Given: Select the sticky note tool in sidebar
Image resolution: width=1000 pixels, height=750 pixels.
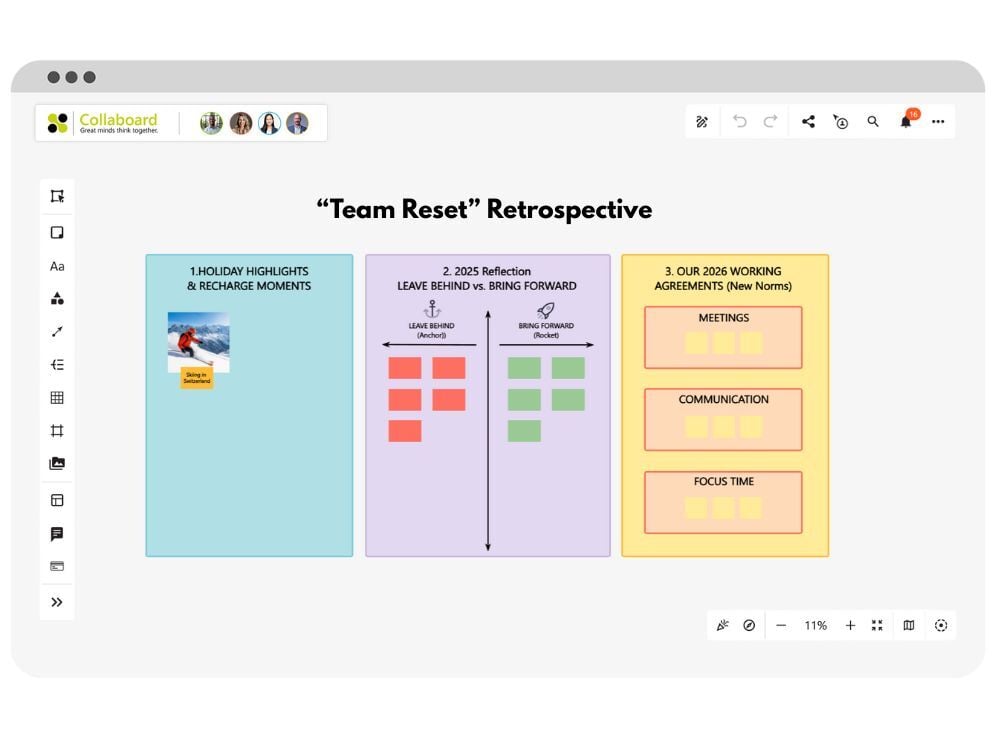Looking at the screenshot, I should point(57,233).
